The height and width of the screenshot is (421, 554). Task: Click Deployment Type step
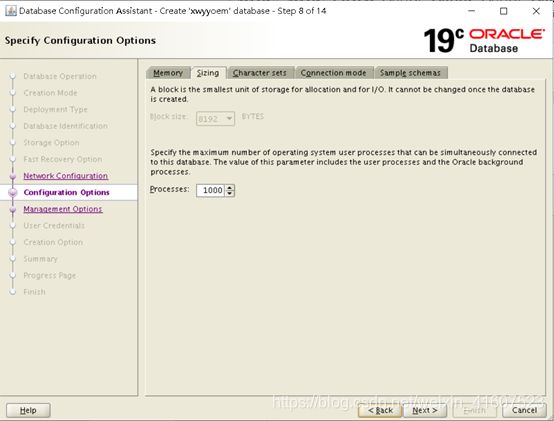click(55, 109)
